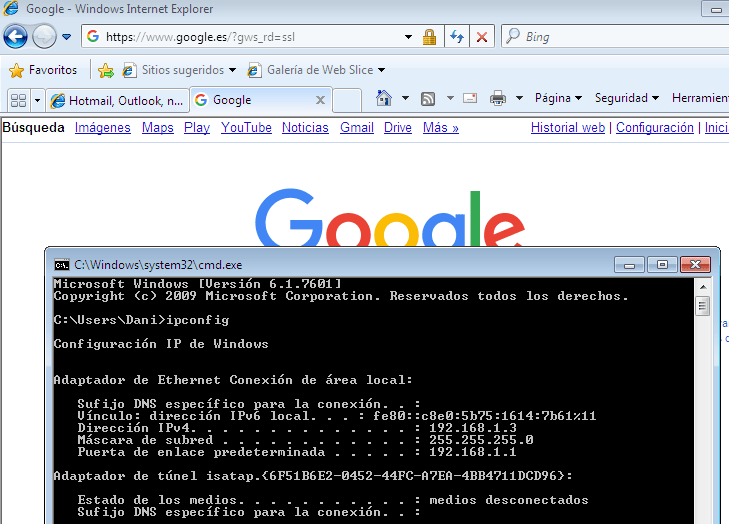Click the RSS feeds icon
729x524 pixels.
428,99
